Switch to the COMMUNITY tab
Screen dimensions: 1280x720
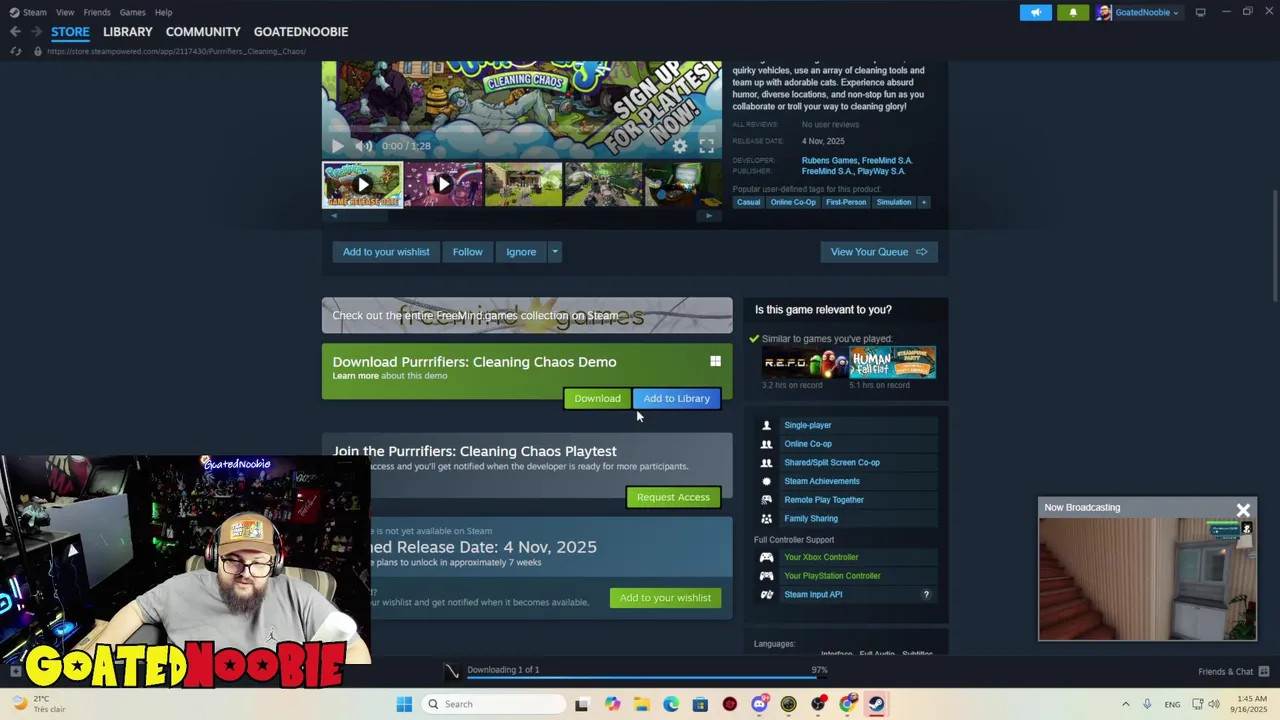[203, 32]
